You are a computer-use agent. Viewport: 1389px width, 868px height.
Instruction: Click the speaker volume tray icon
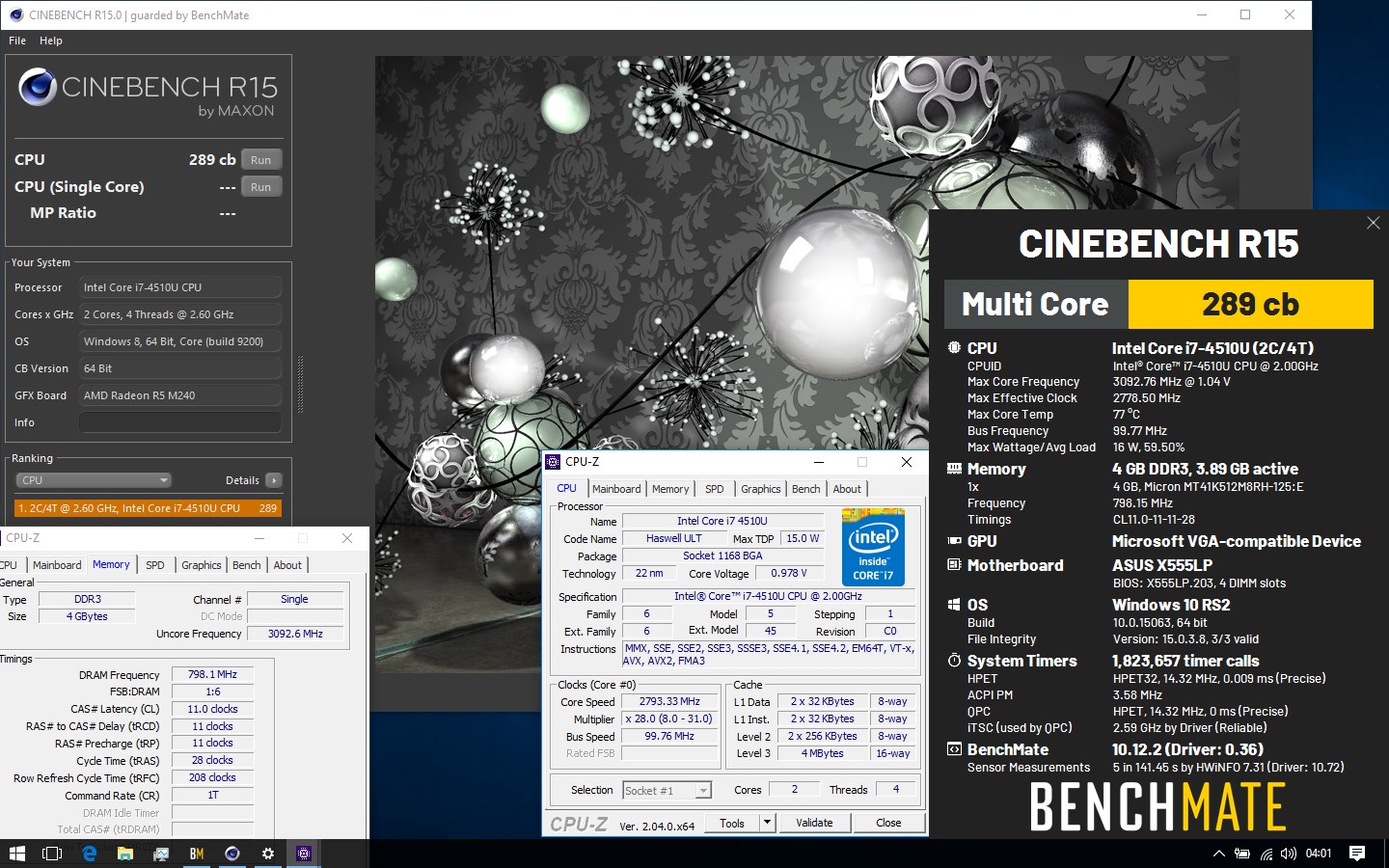click(1289, 854)
